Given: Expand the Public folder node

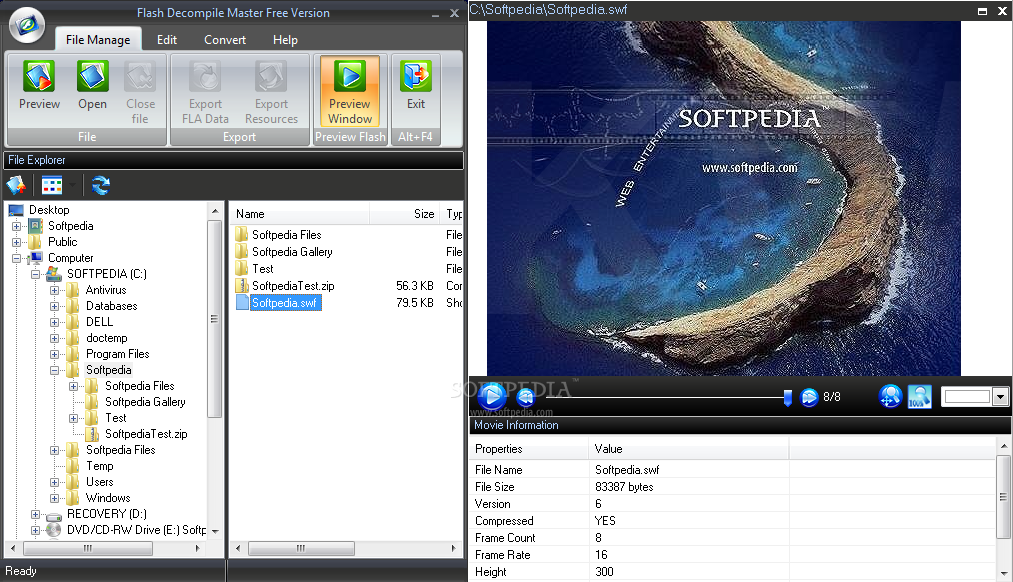Looking at the screenshot, I should coord(17,242).
